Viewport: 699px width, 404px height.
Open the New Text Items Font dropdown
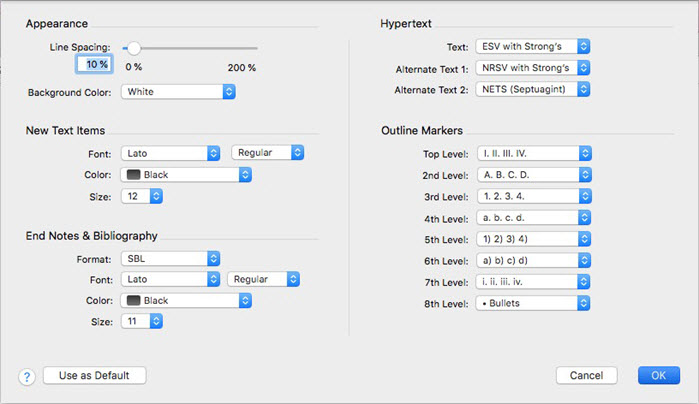170,153
